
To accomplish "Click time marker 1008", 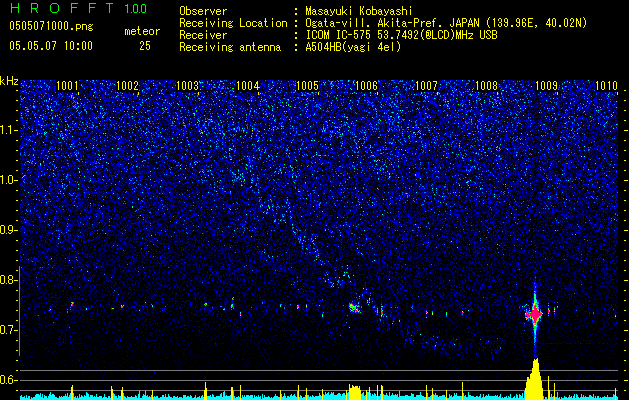I will coord(486,85).
